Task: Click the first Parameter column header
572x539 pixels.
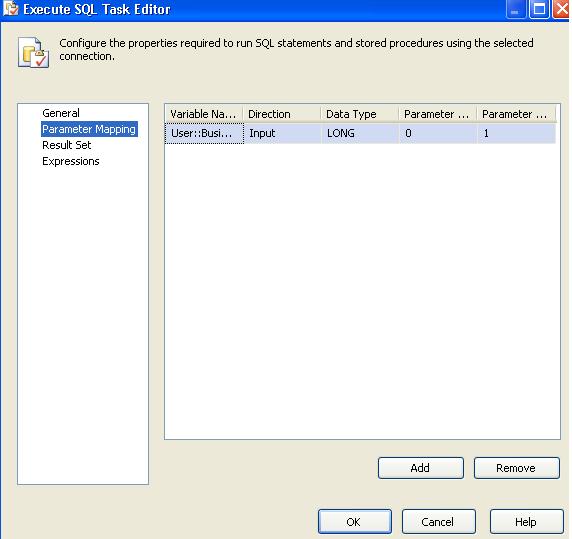Action: pos(438,114)
